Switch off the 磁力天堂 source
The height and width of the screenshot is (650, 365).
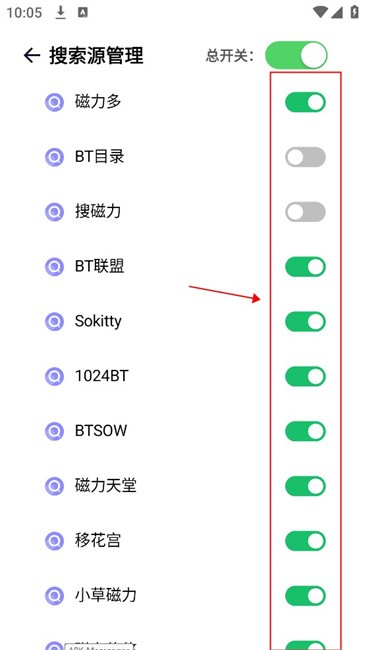305,486
